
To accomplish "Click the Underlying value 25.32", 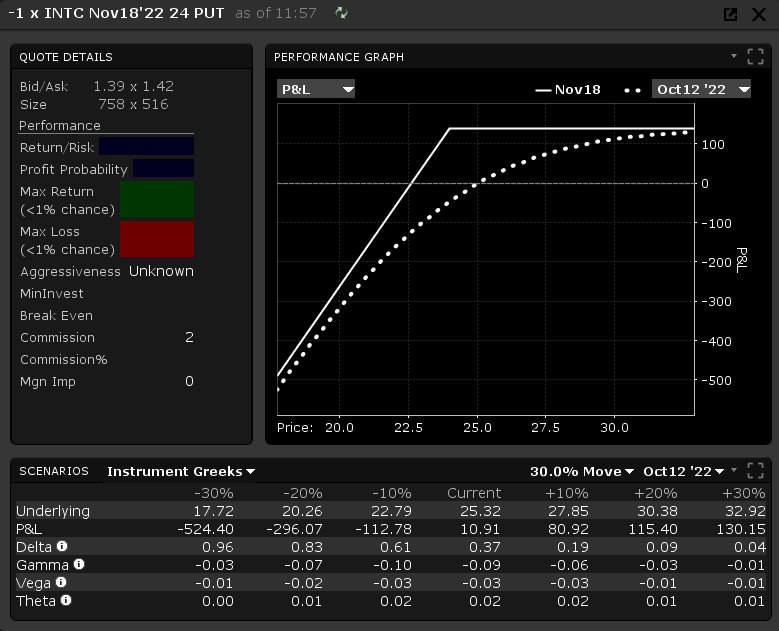I will (481, 511).
